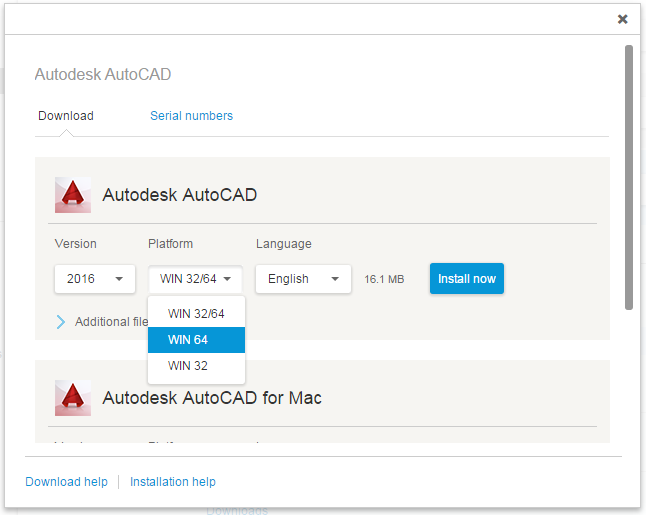
Task: Open the Installation help link
Action: [x=173, y=482]
